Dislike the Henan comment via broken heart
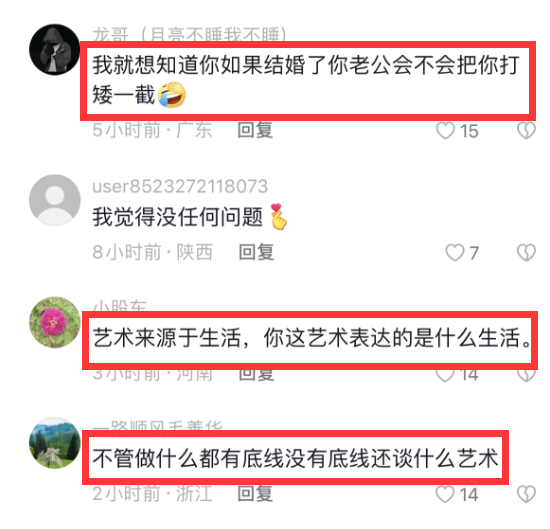Viewport: 550px width, 529px height. (526, 375)
